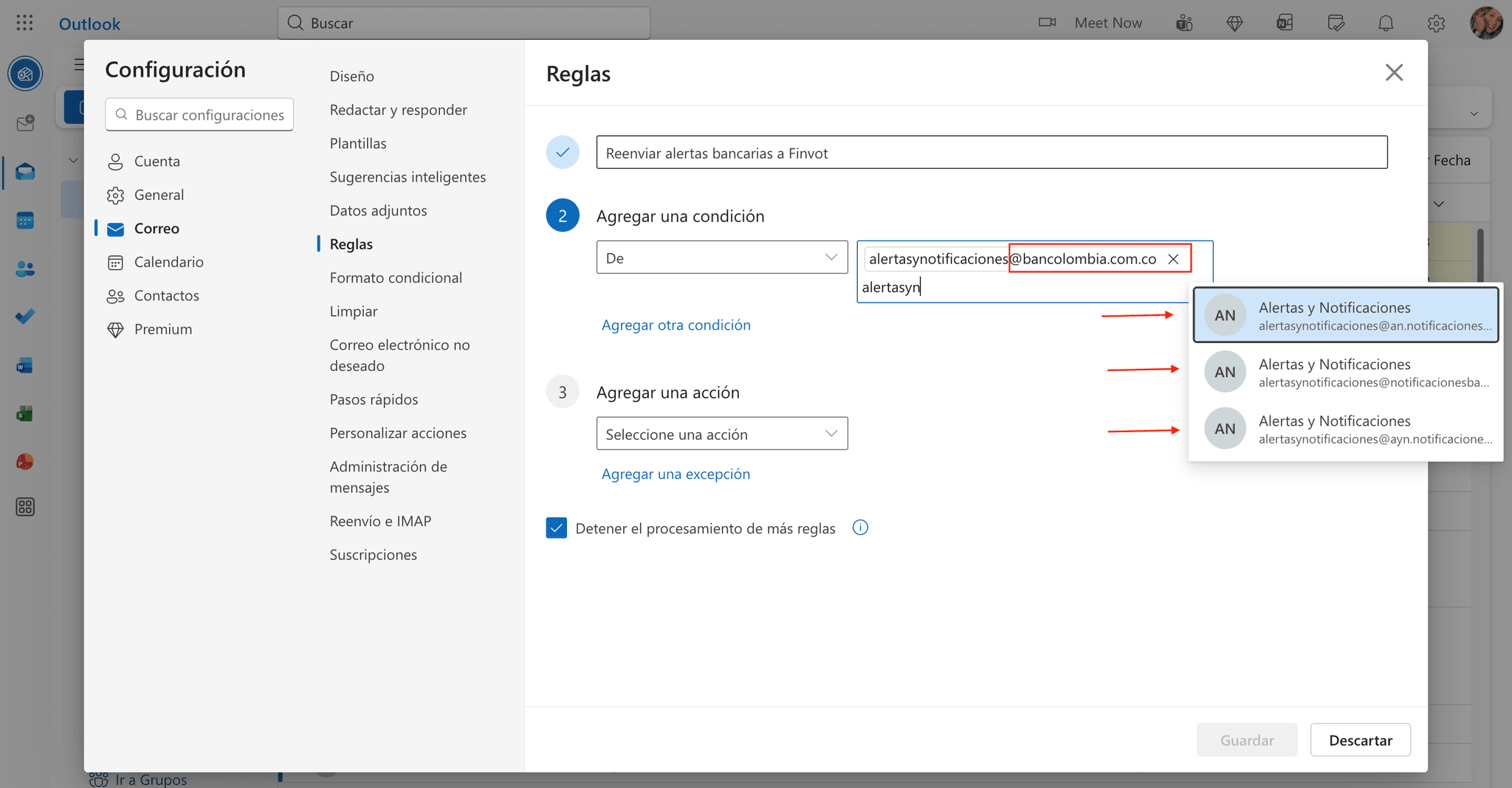Click Agregar una excepción link
The image size is (1512, 788).
pyautogui.click(x=676, y=474)
